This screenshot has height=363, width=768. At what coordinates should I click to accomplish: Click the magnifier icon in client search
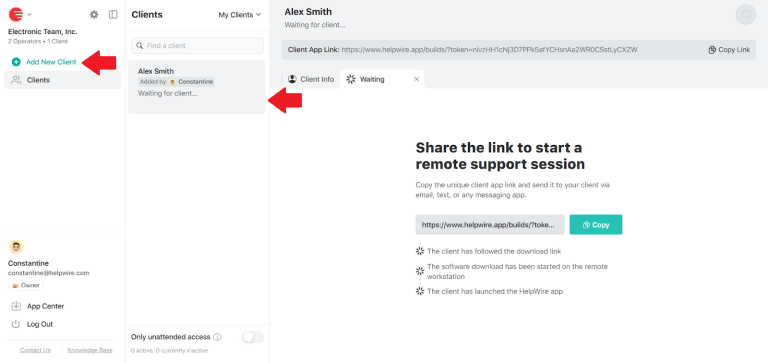[x=140, y=46]
